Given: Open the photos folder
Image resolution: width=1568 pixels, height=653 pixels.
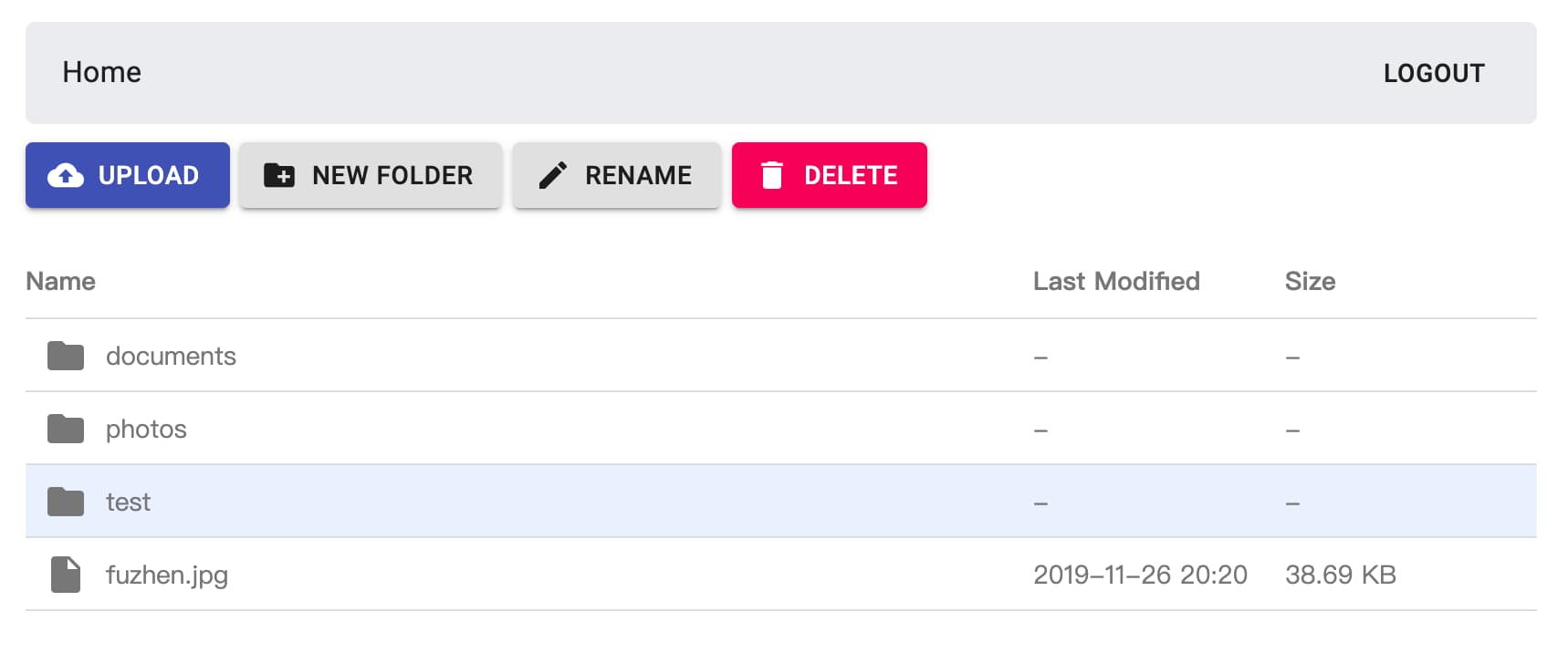Looking at the screenshot, I should pyautogui.click(x=146, y=430).
